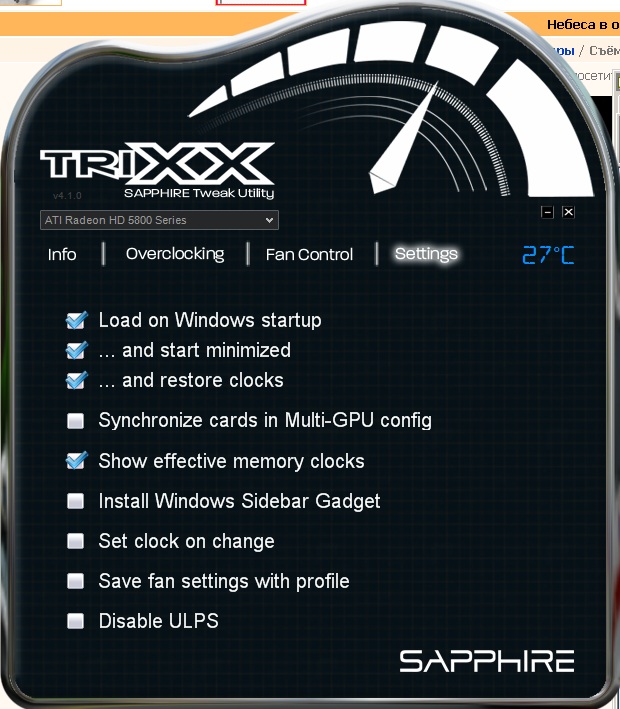Enable Set clock on change
The height and width of the screenshot is (709, 620).
pos(76,541)
